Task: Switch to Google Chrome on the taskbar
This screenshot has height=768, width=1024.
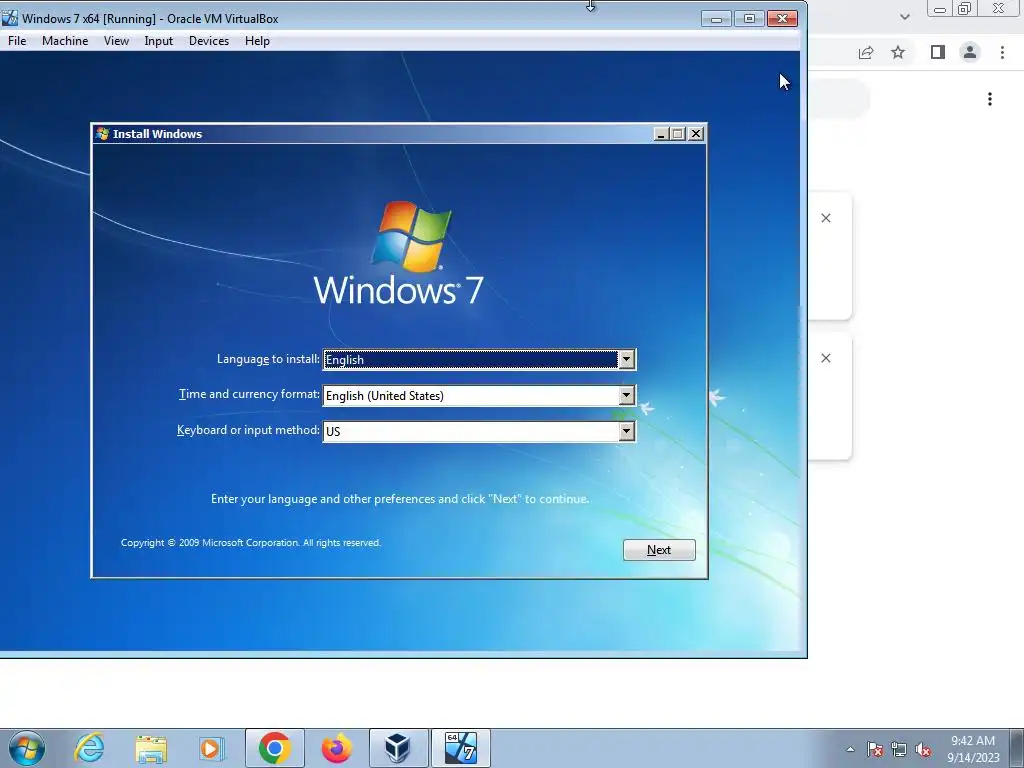Action: [x=274, y=748]
